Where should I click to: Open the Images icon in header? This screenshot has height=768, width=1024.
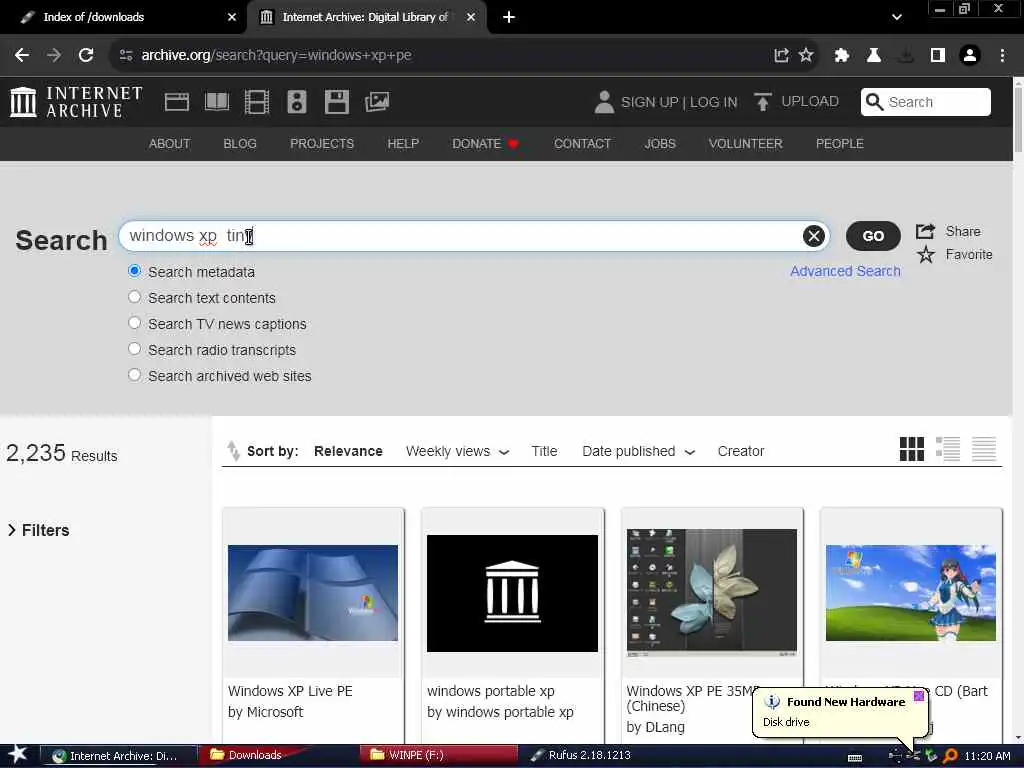click(x=377, y=102)
